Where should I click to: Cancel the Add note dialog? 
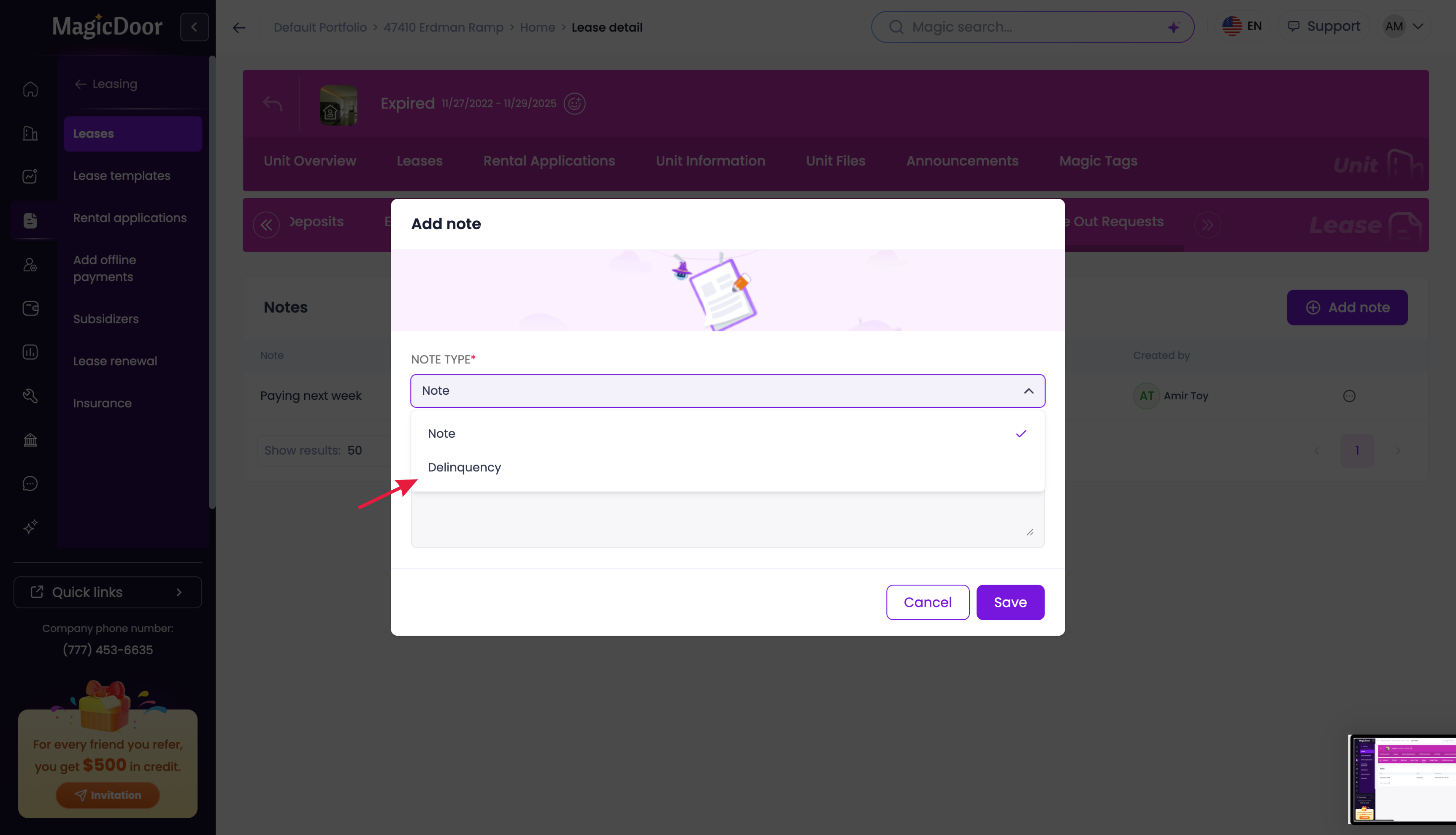tap(927, 602)
